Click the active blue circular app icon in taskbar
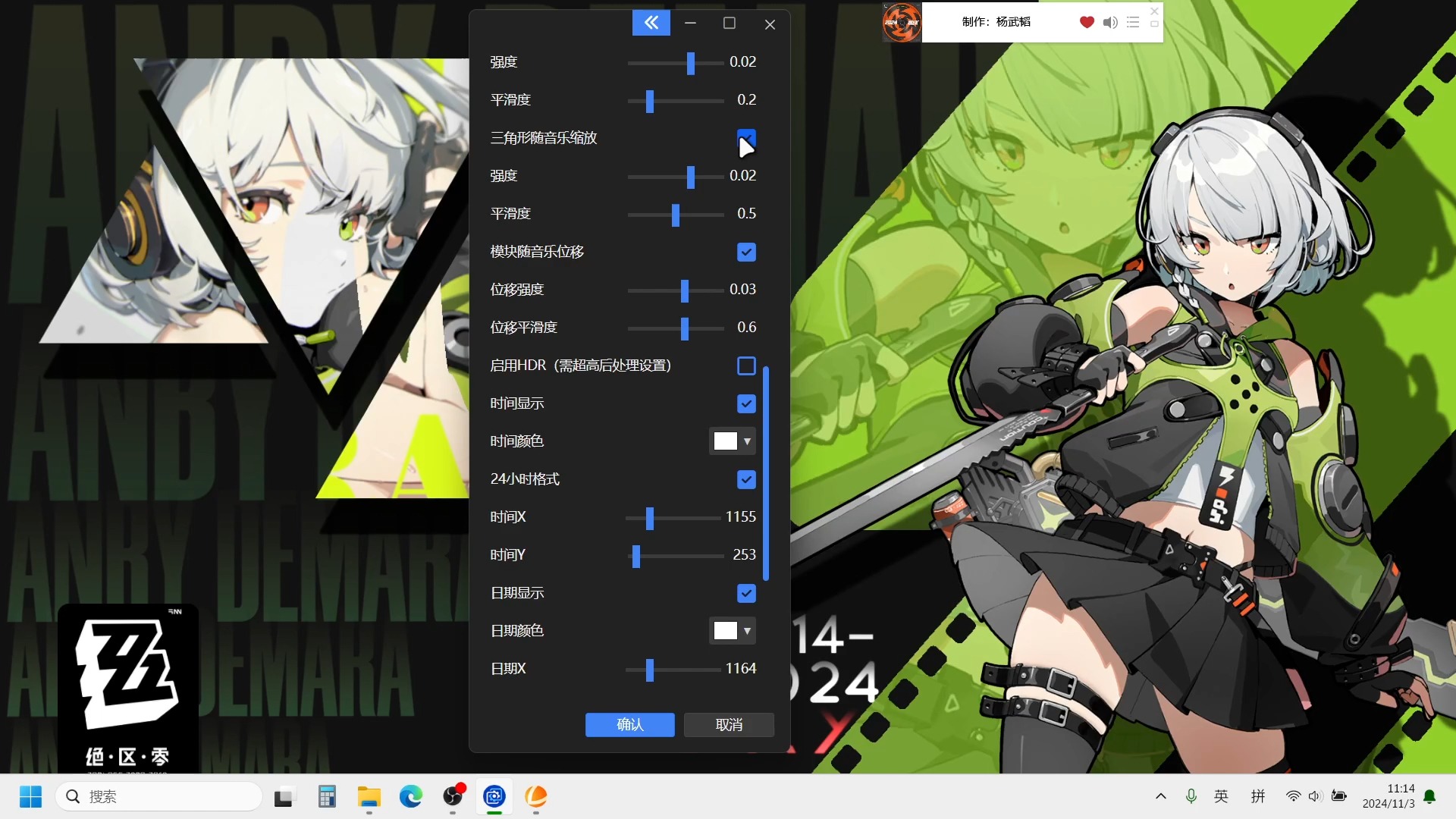This screenshot has height=819, width=1456. [494, 796]
